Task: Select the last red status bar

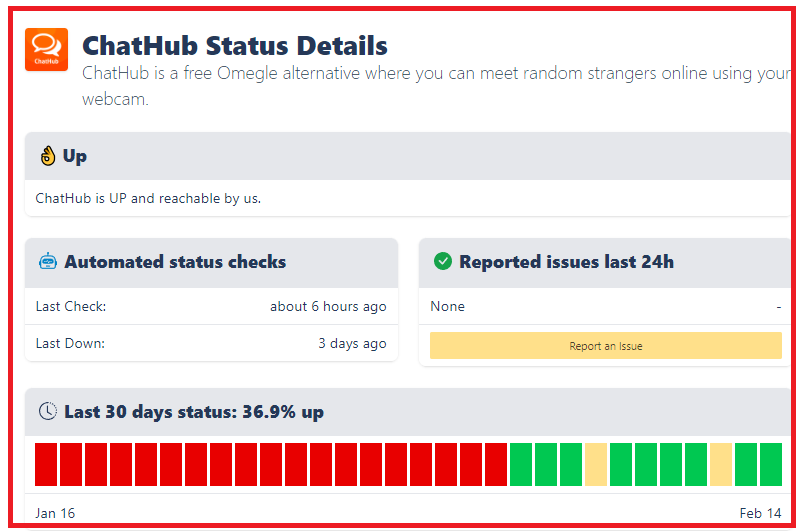Action: point(496,464)
